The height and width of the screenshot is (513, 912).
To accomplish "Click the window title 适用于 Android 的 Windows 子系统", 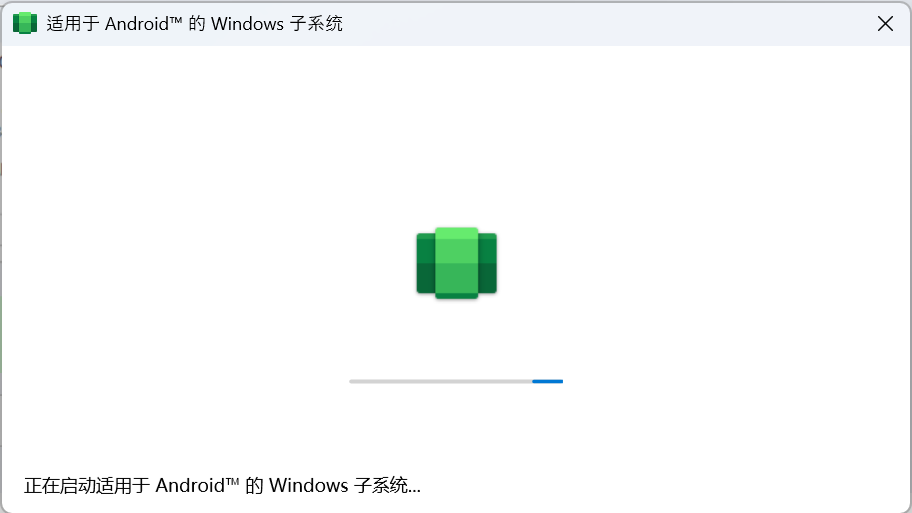I will coord(194,23).
